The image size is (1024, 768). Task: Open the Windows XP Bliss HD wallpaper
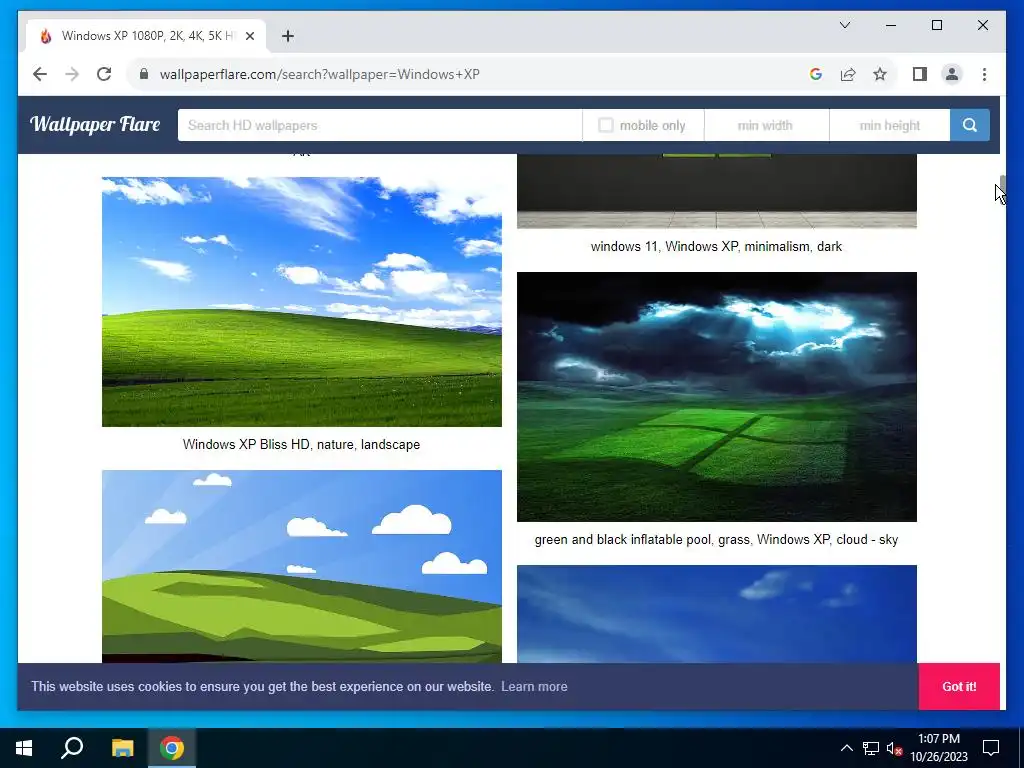(x=302, y=302)
